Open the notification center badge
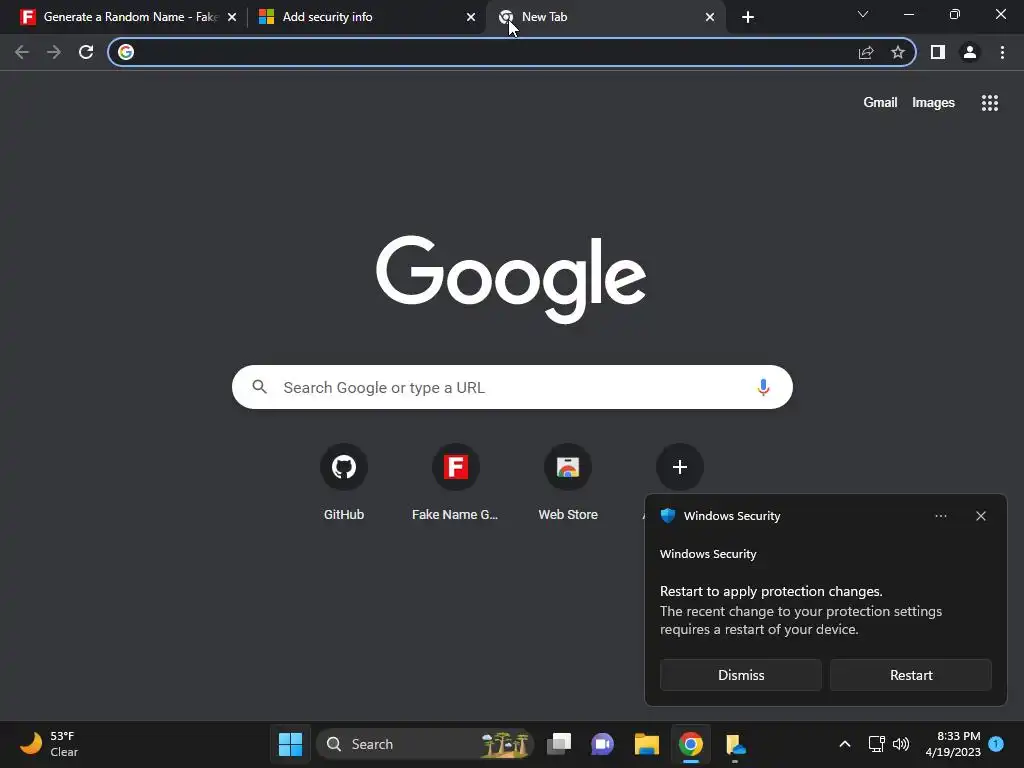 pyautogui.click(x=996, y=743)
